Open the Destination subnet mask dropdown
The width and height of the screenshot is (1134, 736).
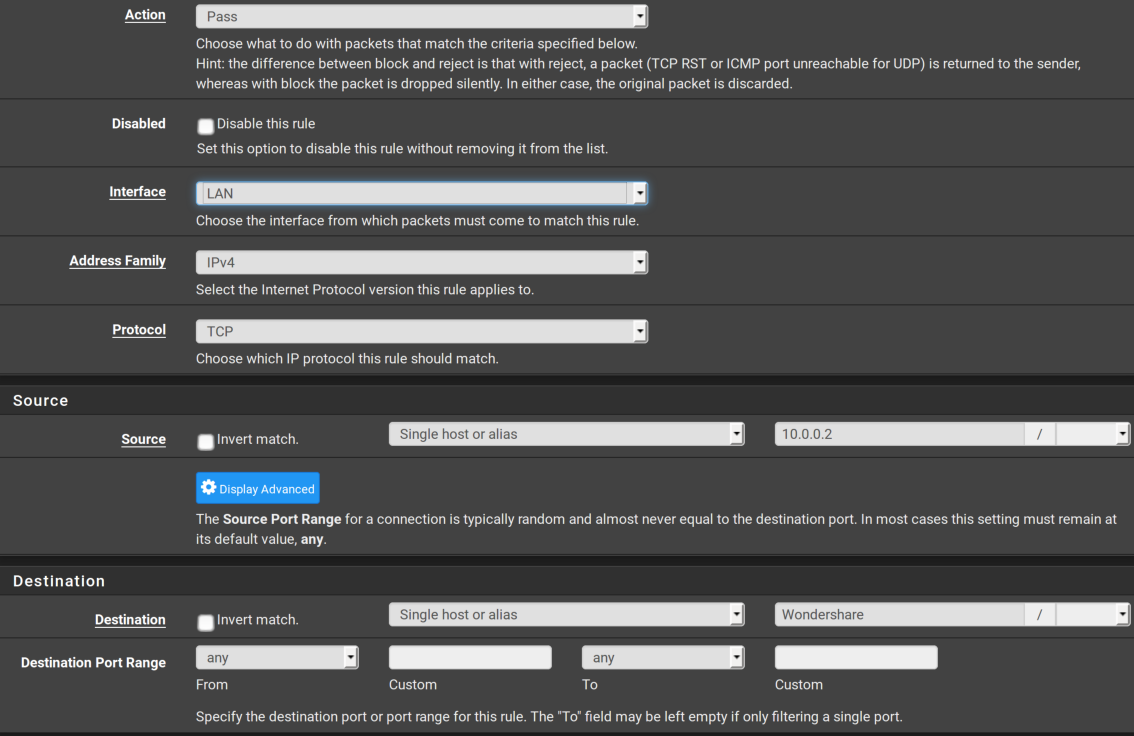click(1092, 614)
